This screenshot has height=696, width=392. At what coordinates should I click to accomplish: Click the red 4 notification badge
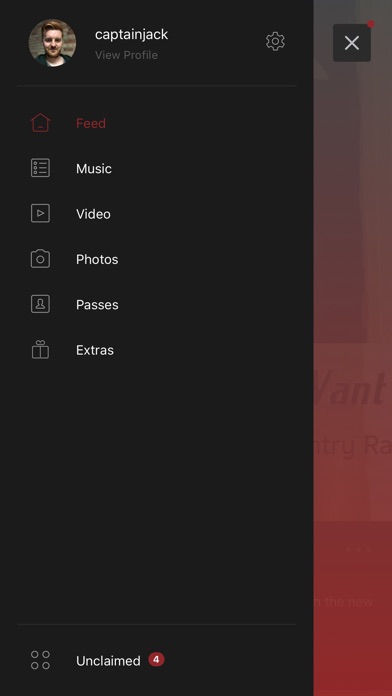[156, 660]
